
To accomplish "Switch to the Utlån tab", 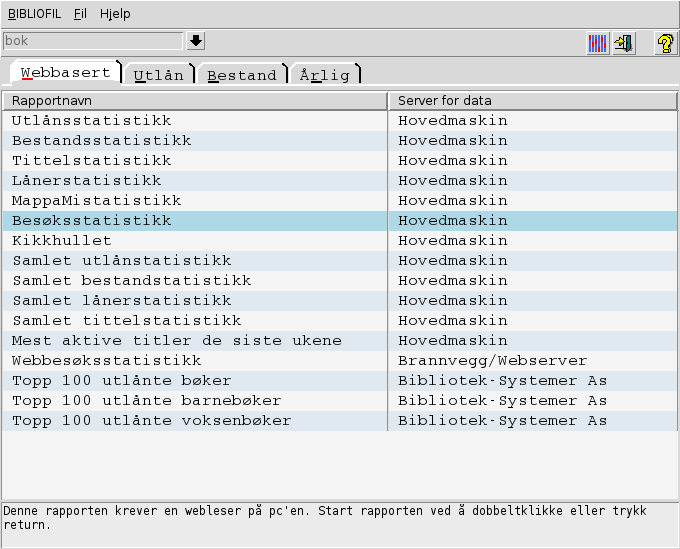I will click(160, 75).
